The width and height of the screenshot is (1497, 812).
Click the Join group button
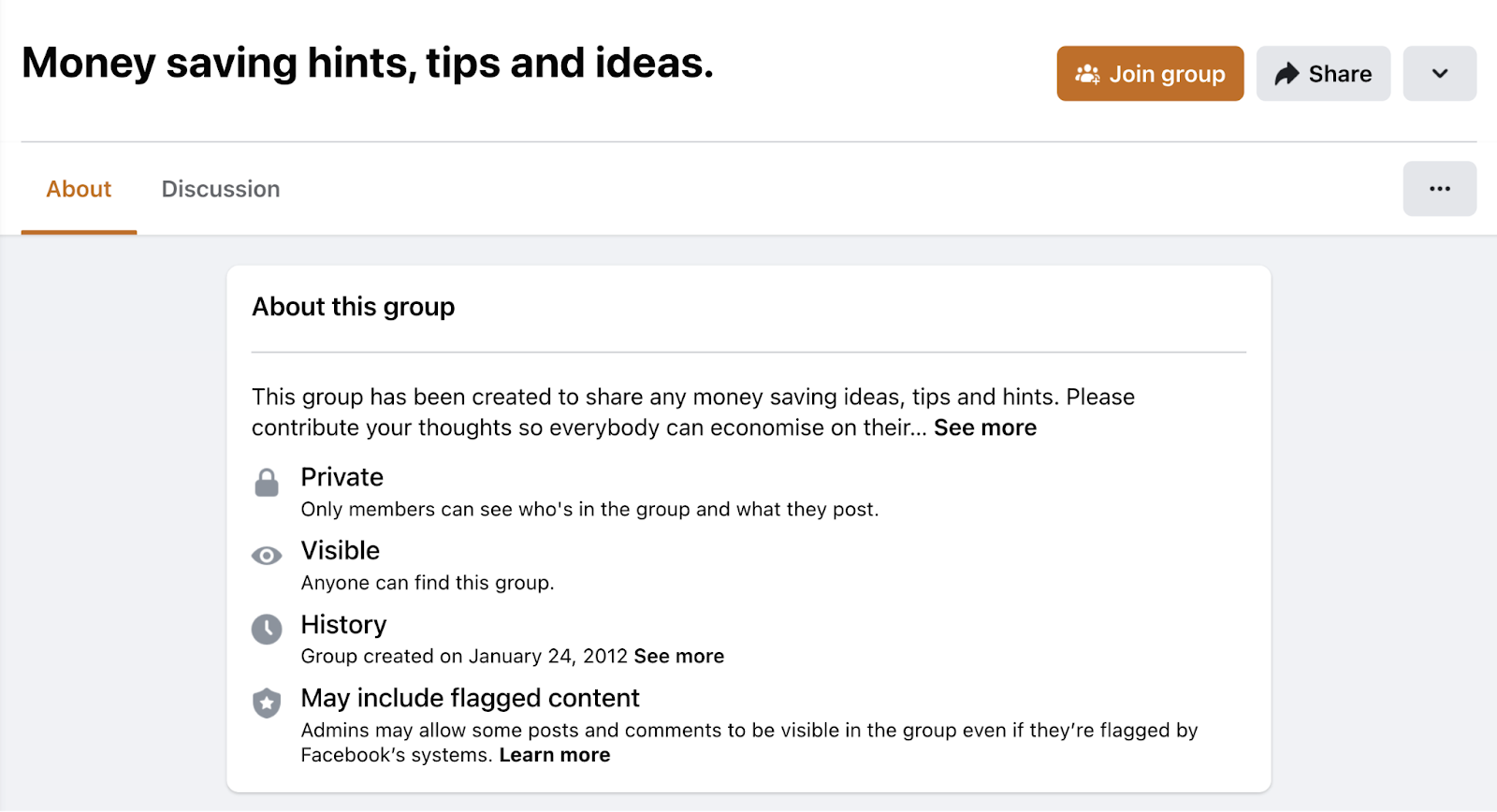(1150, 73)
